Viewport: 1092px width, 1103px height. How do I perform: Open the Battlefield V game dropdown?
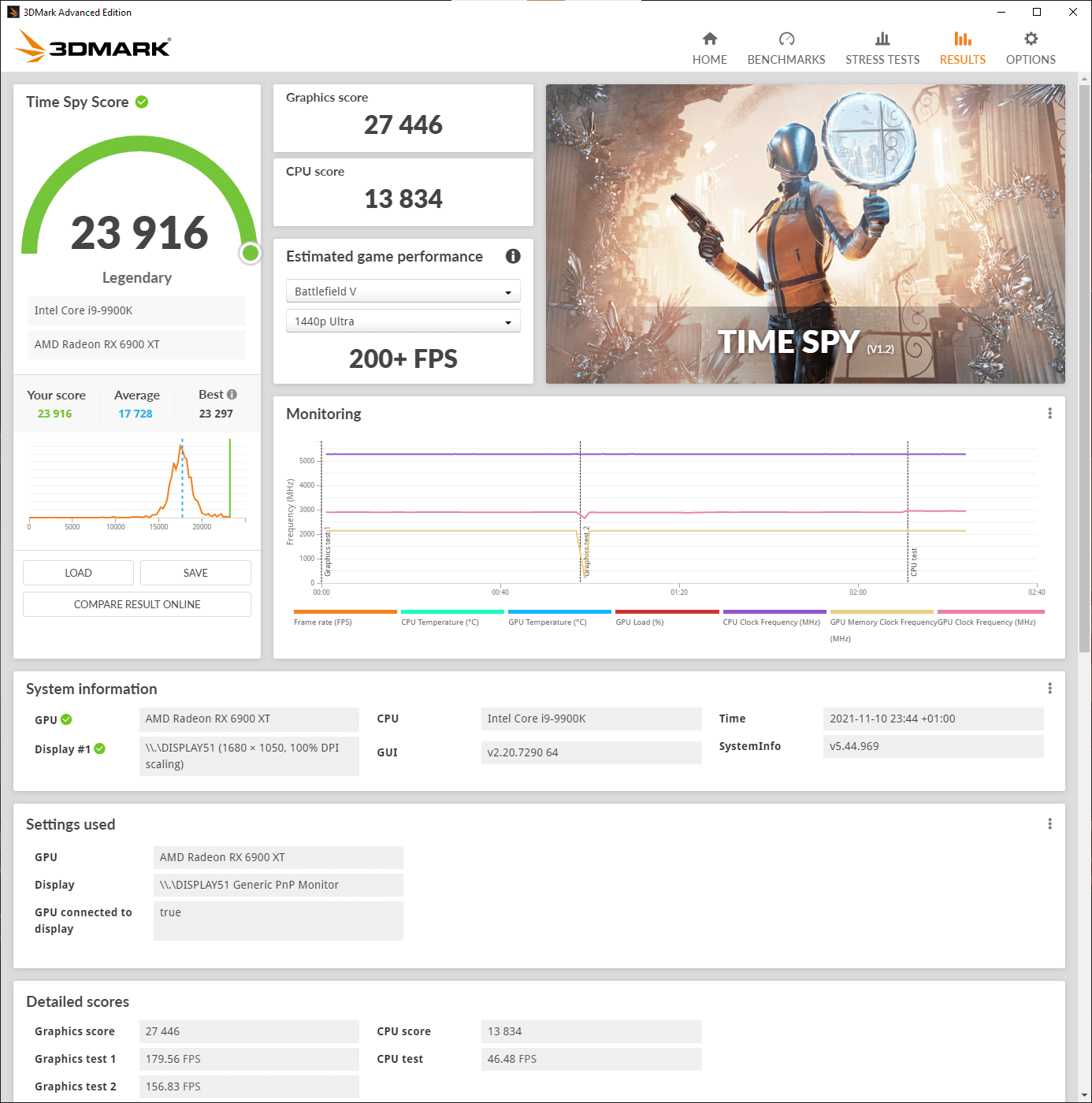pos(403,292)
